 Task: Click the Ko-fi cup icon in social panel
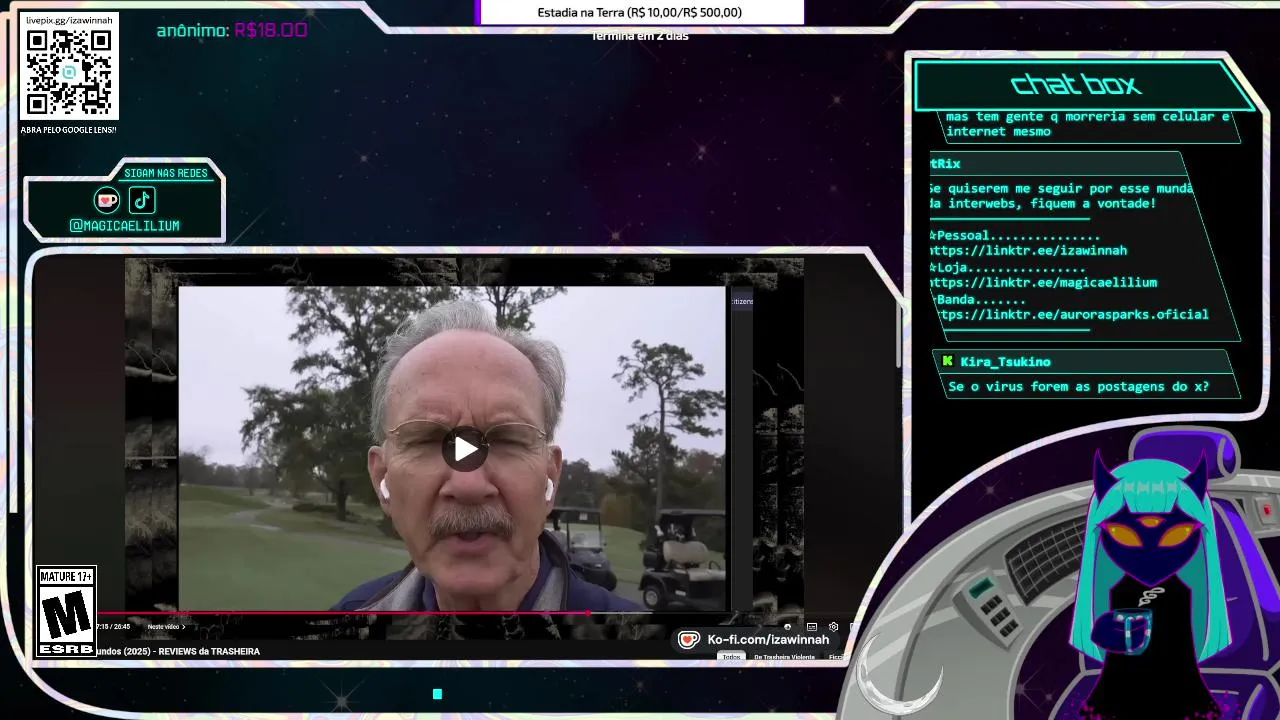(107, 200)
